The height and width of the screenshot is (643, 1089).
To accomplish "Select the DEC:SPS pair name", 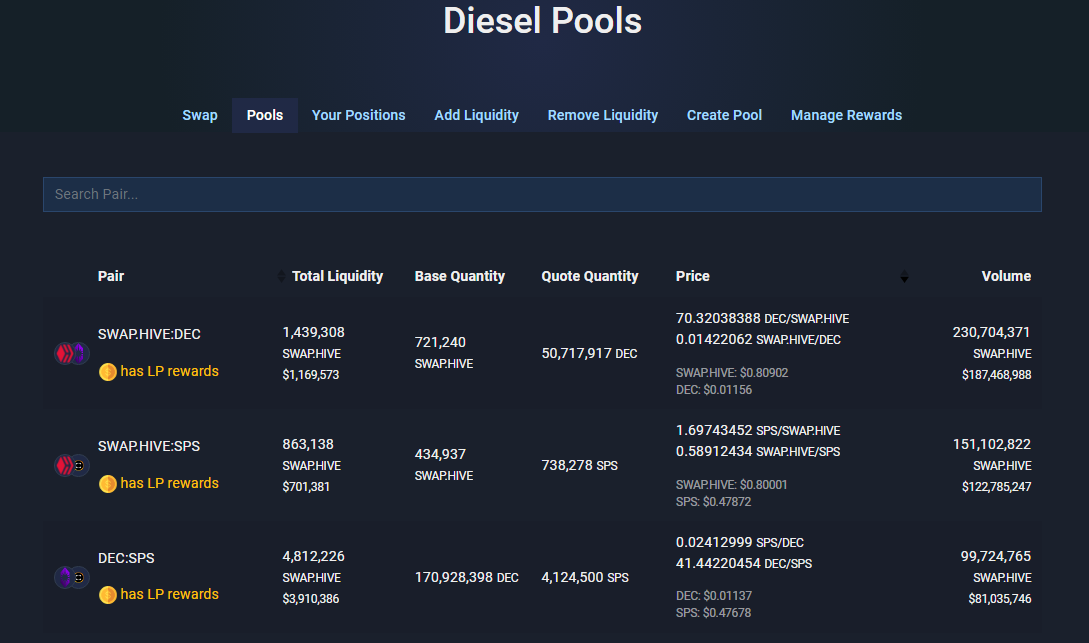I will (x=126, y=558).
